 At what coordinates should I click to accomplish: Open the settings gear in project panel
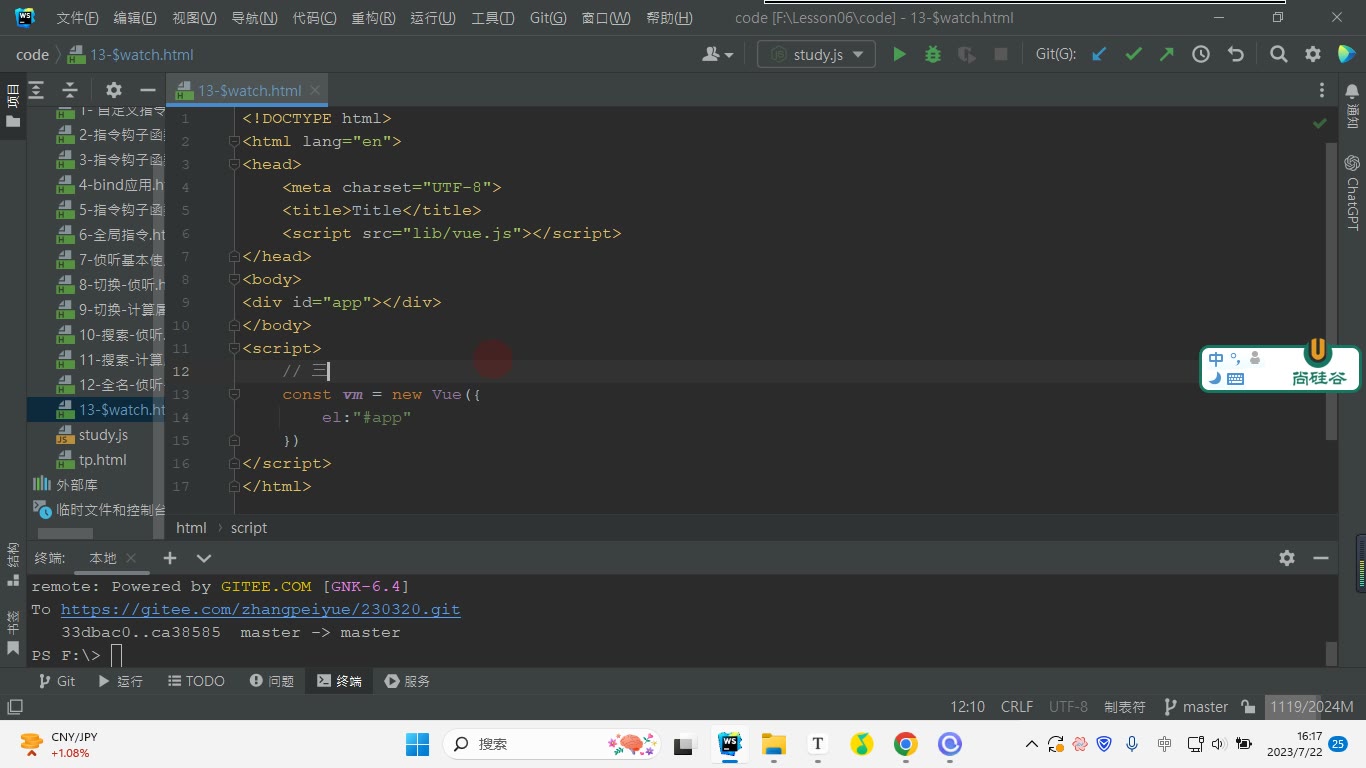(114, 90)
